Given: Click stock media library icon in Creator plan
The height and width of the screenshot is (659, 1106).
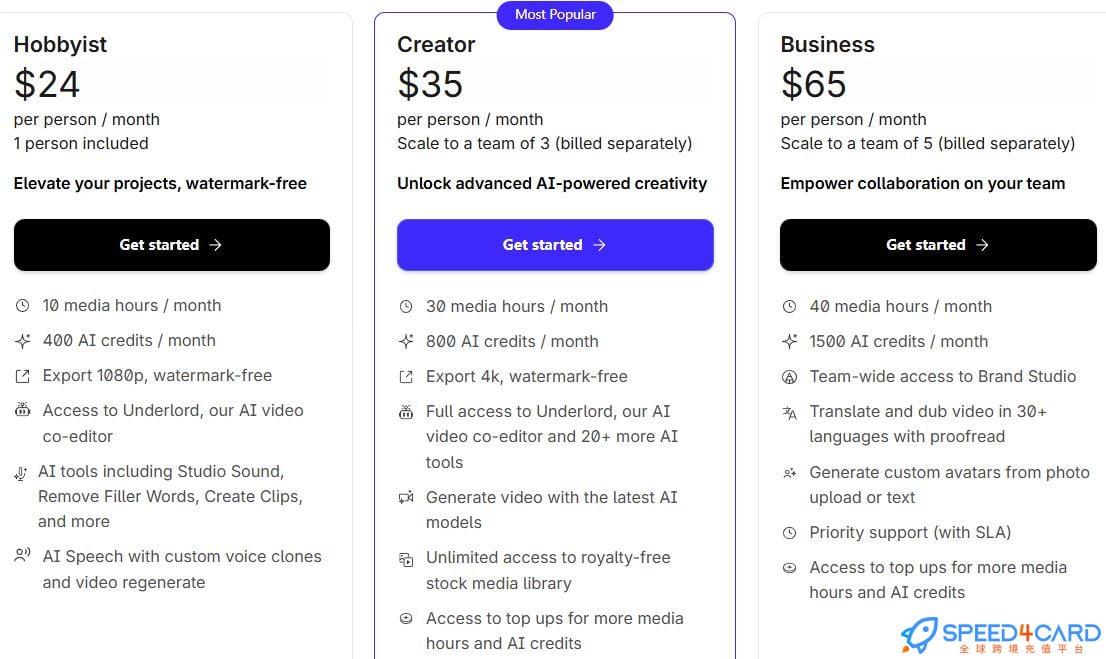Looking at the screenshot, I should point(406,559).
